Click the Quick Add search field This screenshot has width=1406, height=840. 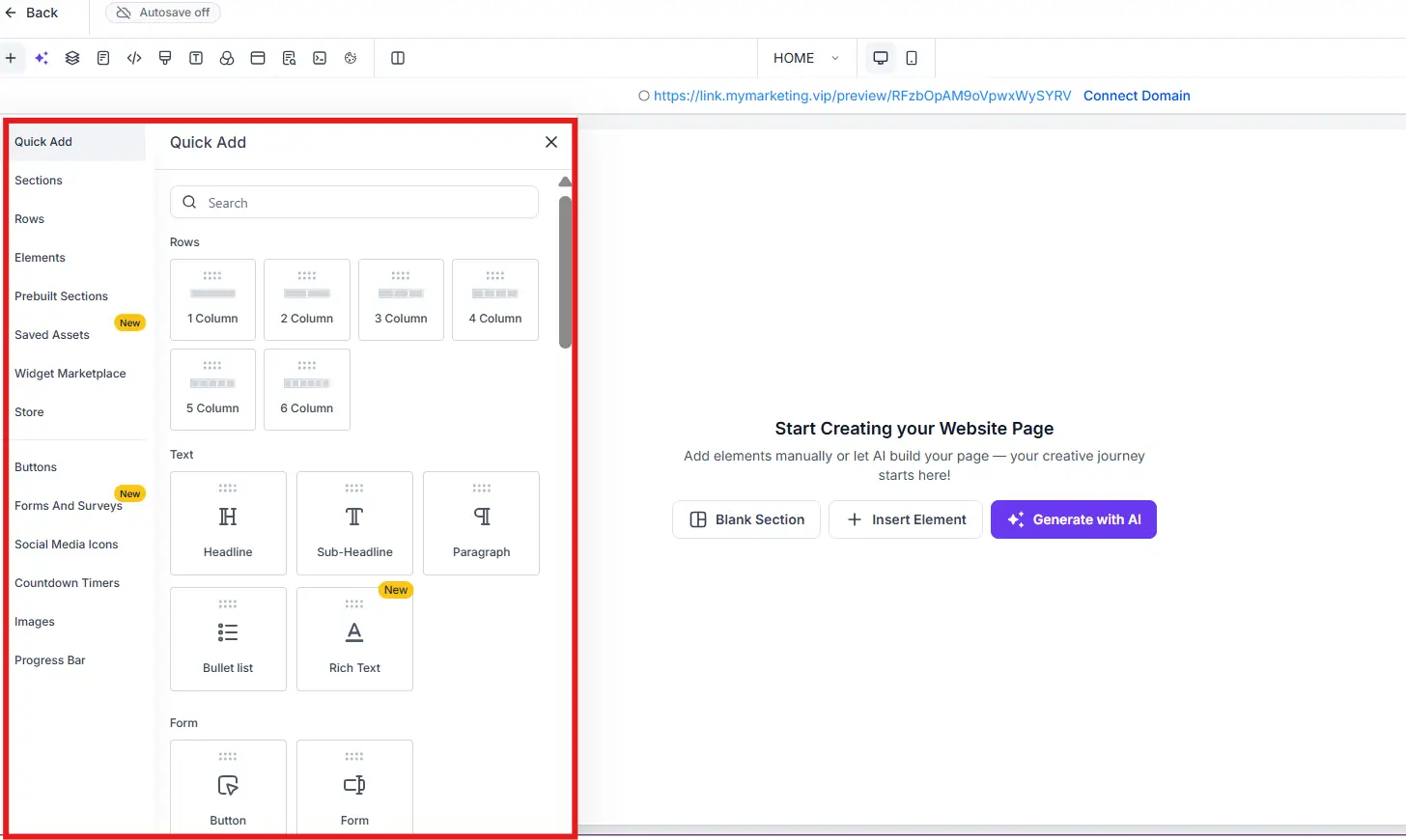[x=354, y=202]
